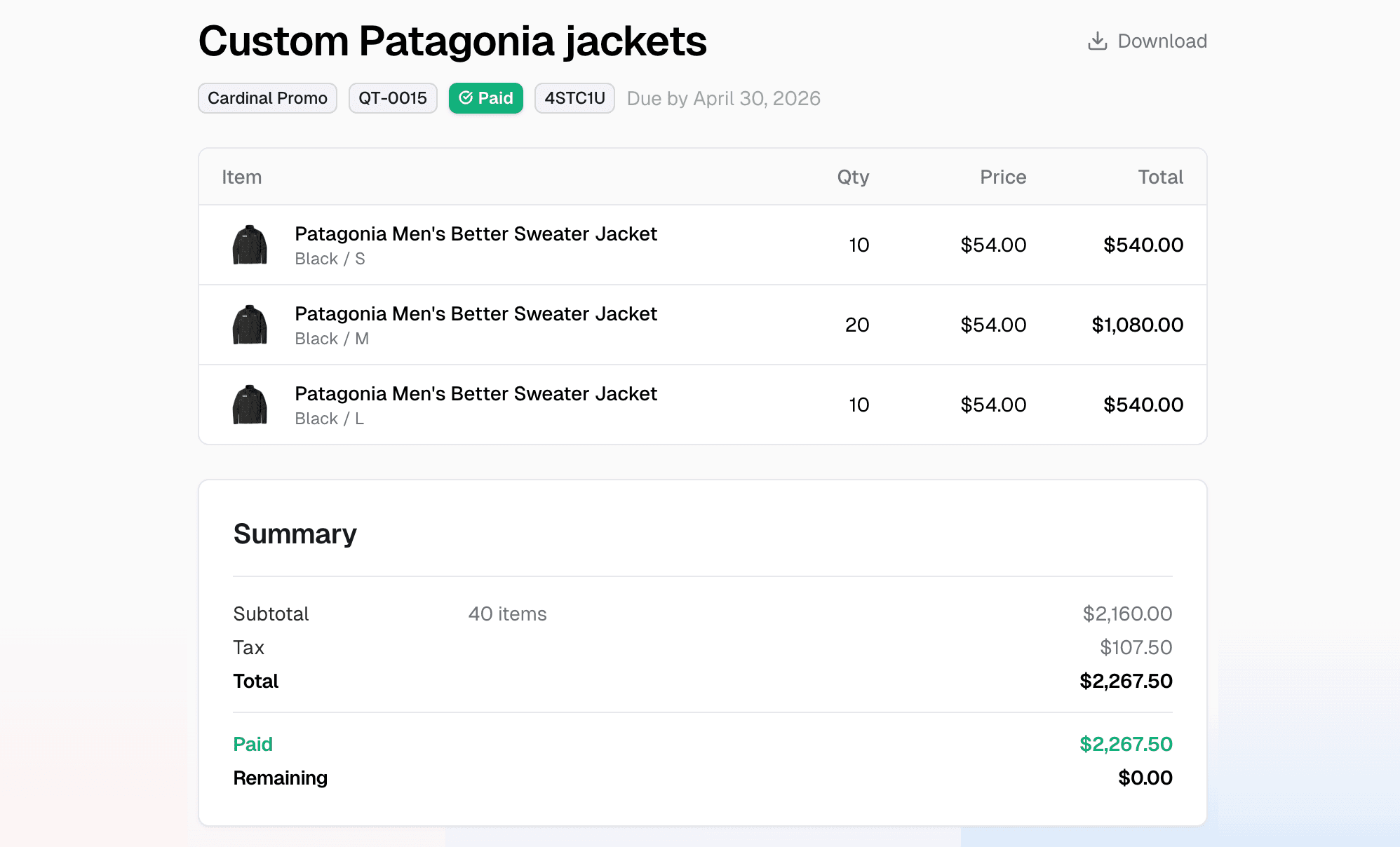Toggle the Qty column header
This screenshot has height=847, width=1400.
tap(854, 177)
